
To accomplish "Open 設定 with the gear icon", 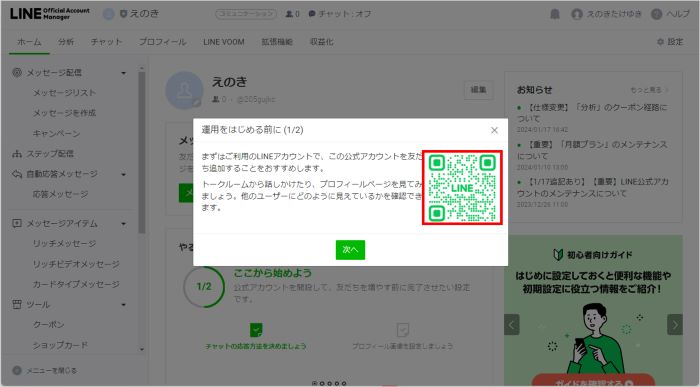I will pyautogui.click(x=670, y=42).
